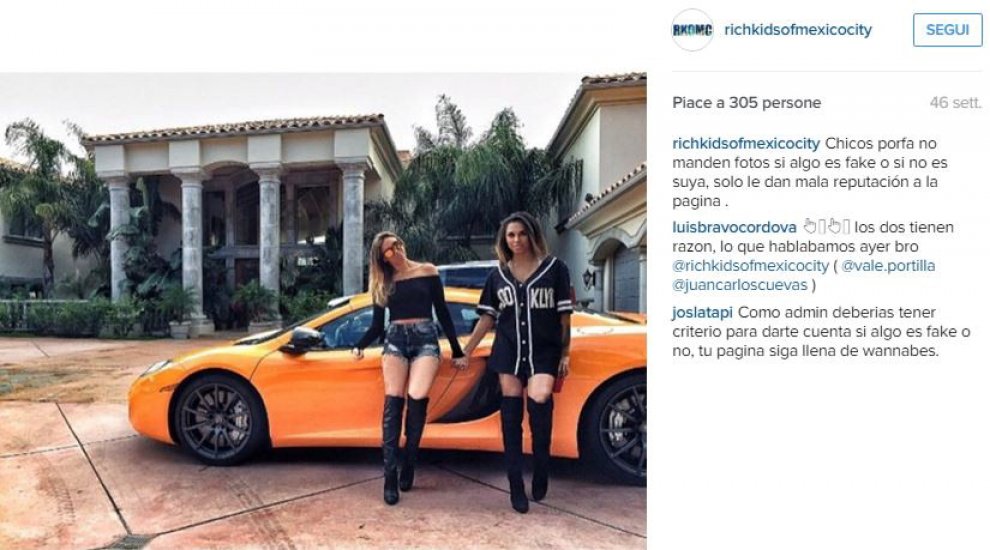Click the 46 sett. timestamp
This screenshot has width=990, height=550.
pyautogui.click(x=955, y=103)
